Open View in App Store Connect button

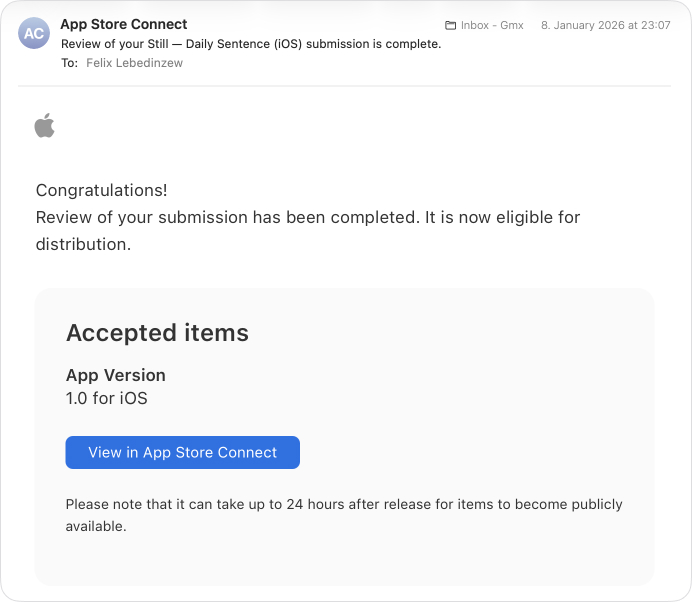(x=183, y=452)
